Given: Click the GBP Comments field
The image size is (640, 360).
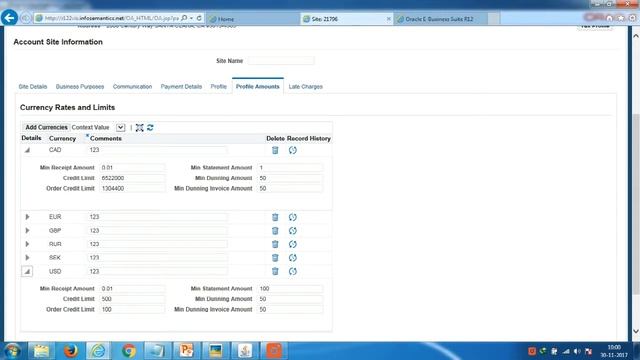Looking at the screenshot, I should 158,231.
